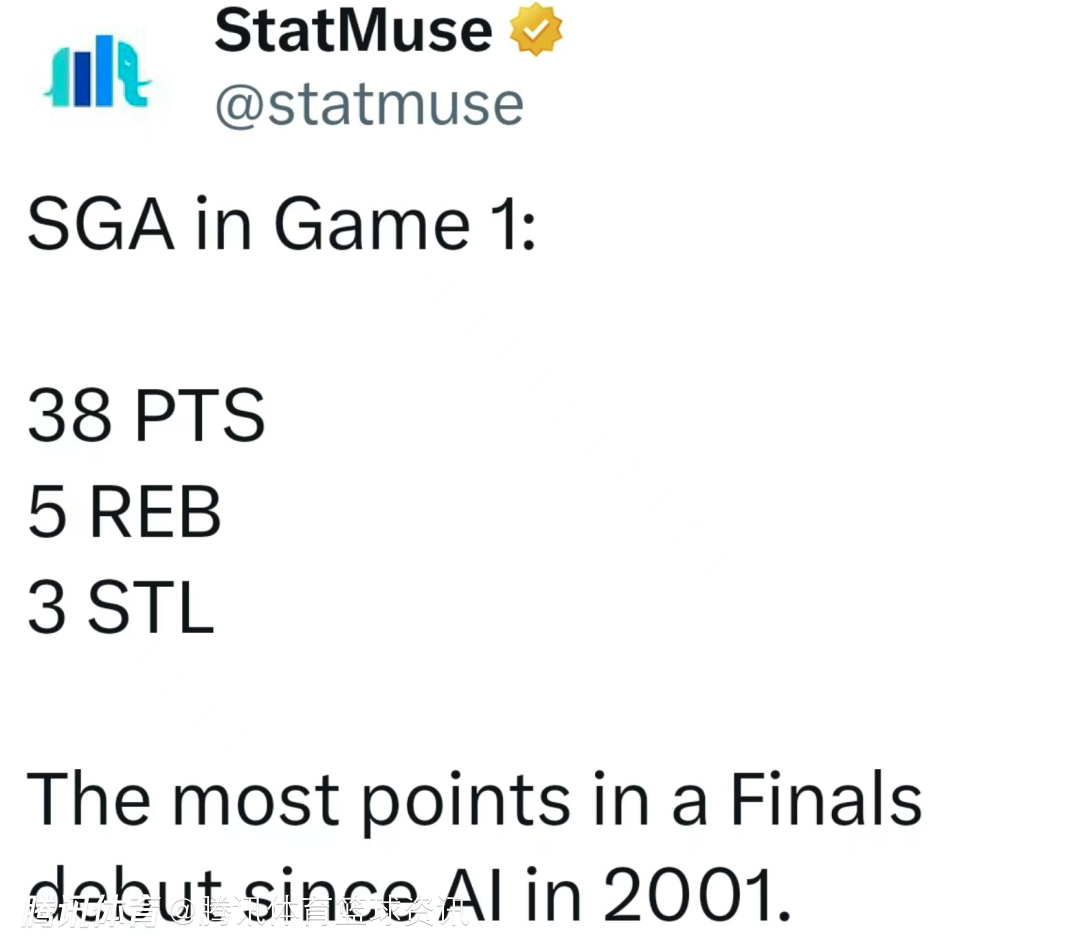
Task: Open the StatMuse display name
Action: [353, 31]
